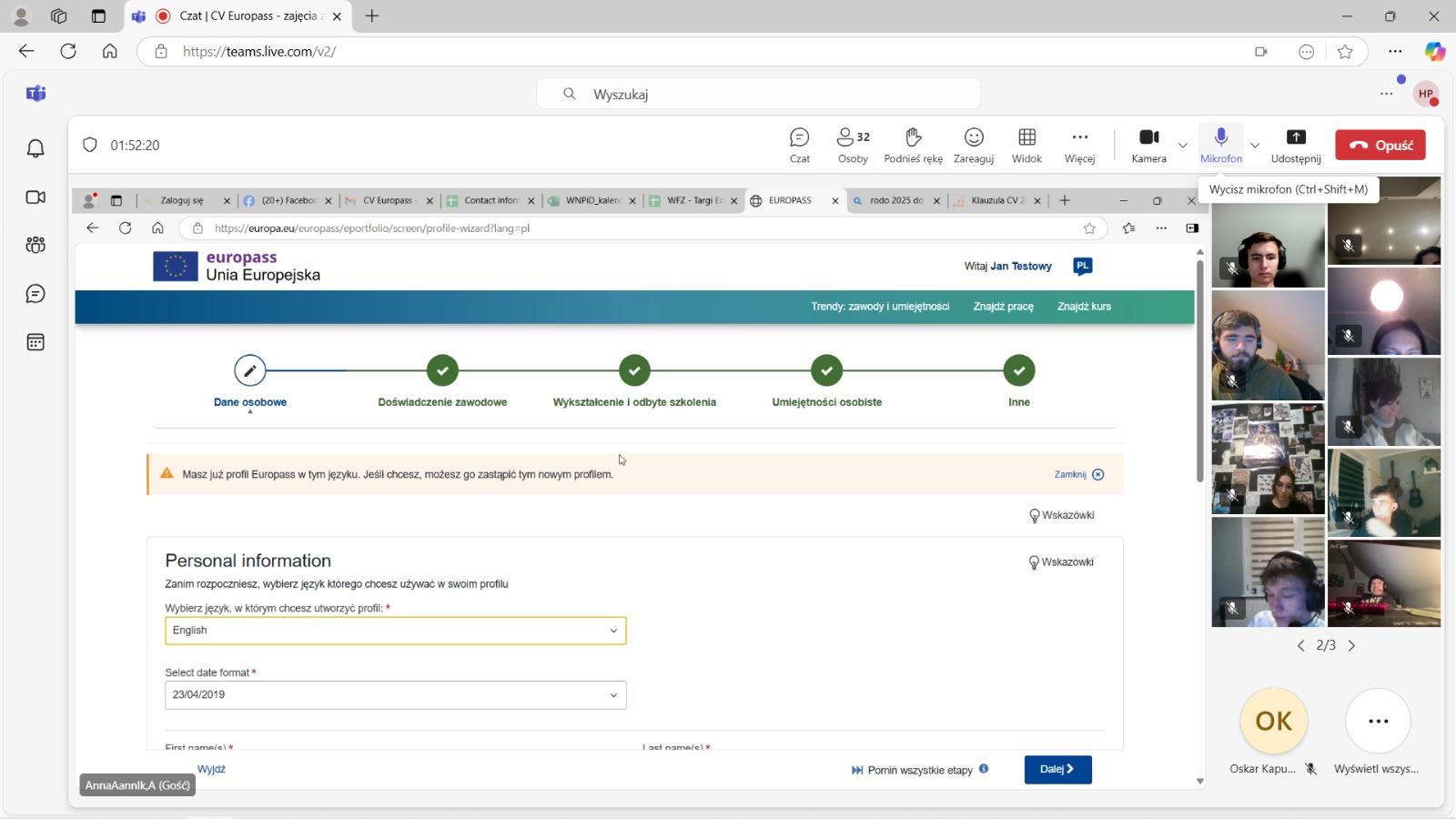Click the europass Unia Europejska logo
Screen dimensions: 1456x819
pyautogui.click(x=238, y=267)
